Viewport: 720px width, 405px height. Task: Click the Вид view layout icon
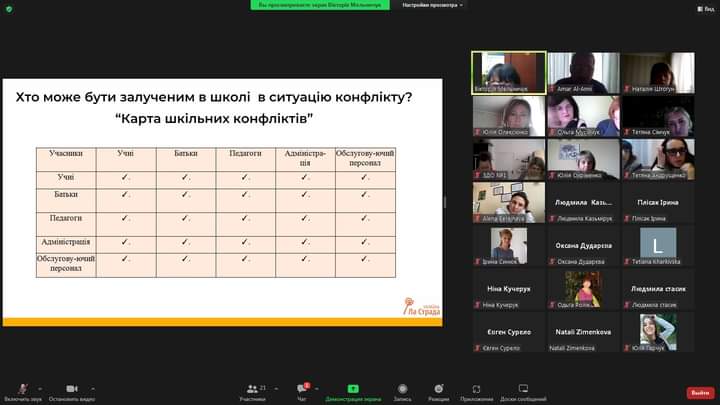tap(706, 8)
